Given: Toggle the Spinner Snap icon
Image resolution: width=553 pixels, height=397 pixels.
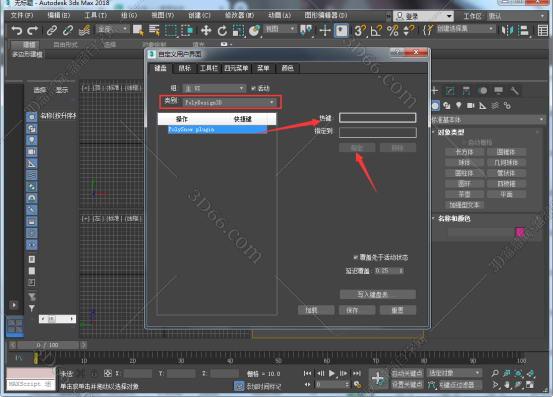Looking at the screenshot, I should pos(408,31).
